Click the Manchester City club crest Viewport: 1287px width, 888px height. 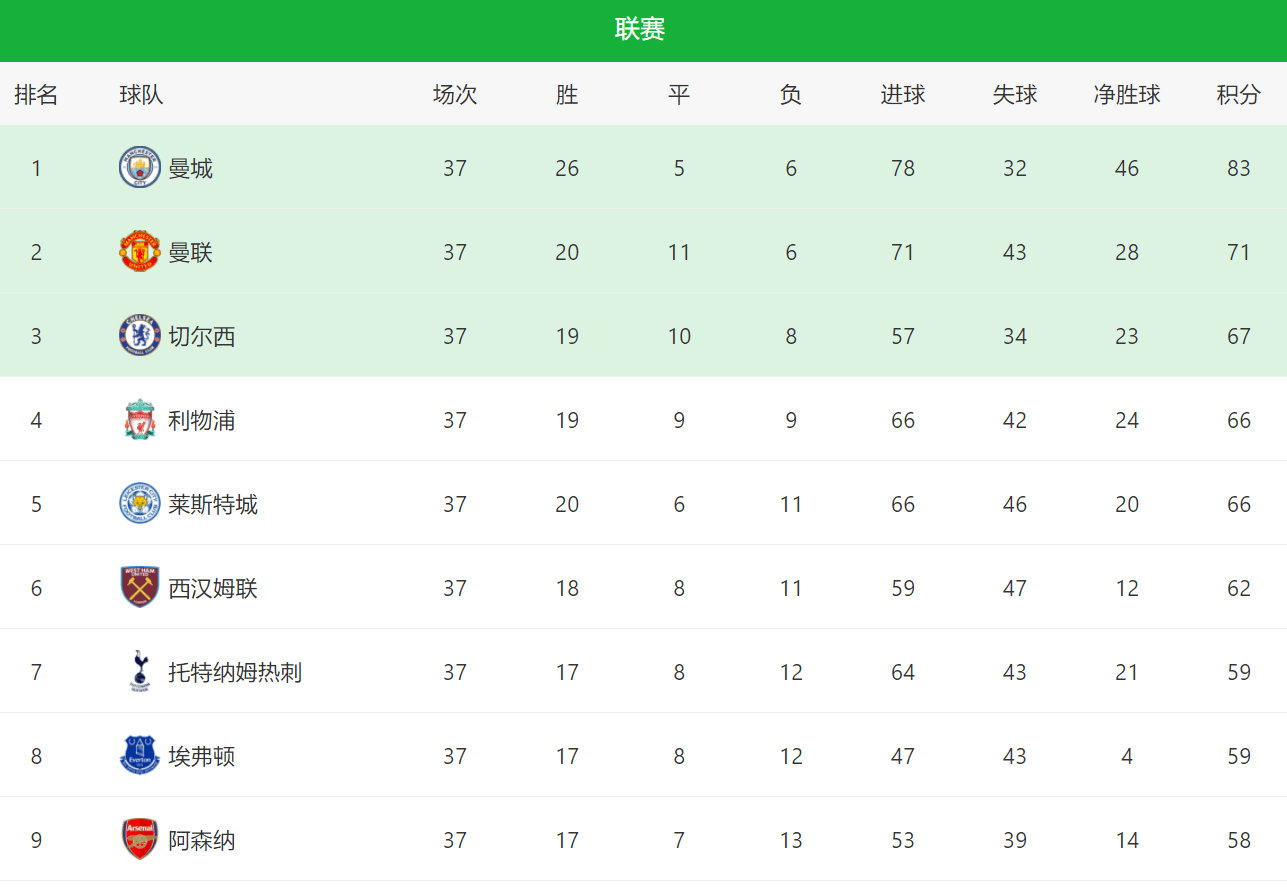[x=139, y=168]
